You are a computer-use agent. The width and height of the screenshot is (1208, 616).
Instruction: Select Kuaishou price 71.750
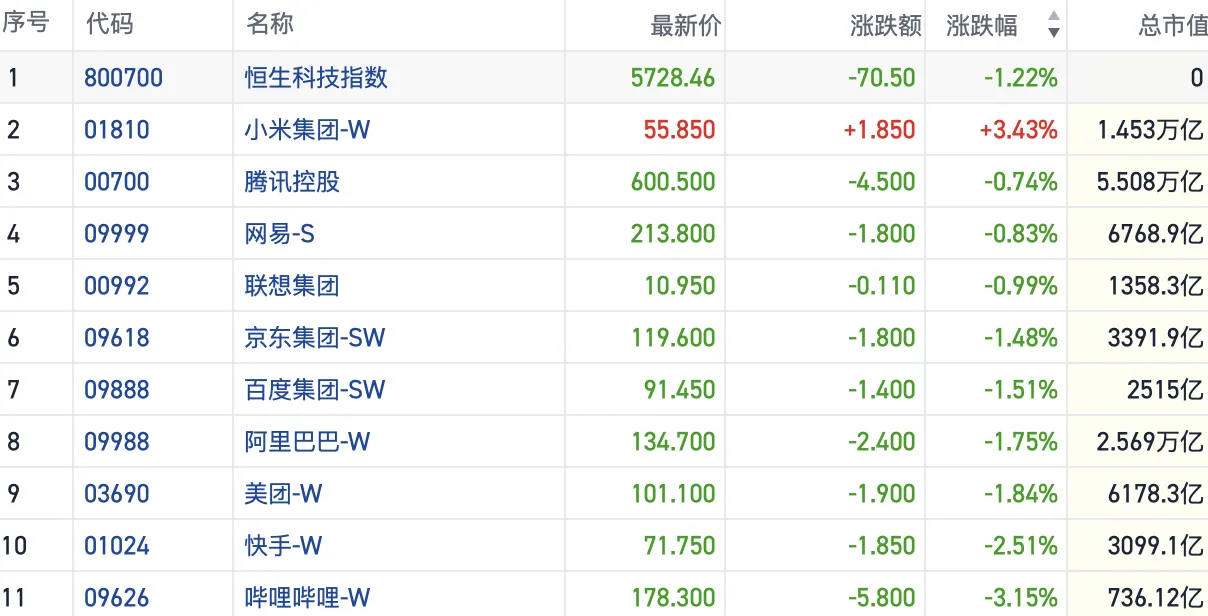[680, 546]
